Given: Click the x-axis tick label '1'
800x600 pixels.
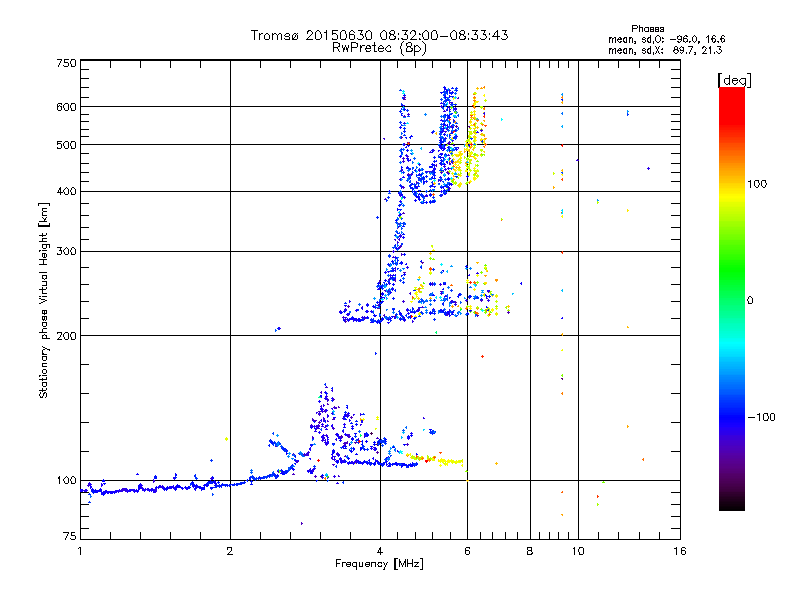Looking at the screenshot, I should click(80, 551).
